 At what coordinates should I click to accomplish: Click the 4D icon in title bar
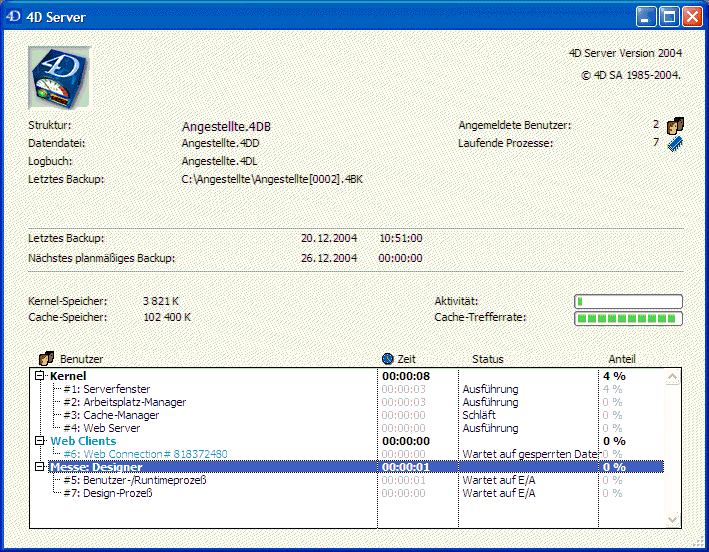click(x=14, y=16)
